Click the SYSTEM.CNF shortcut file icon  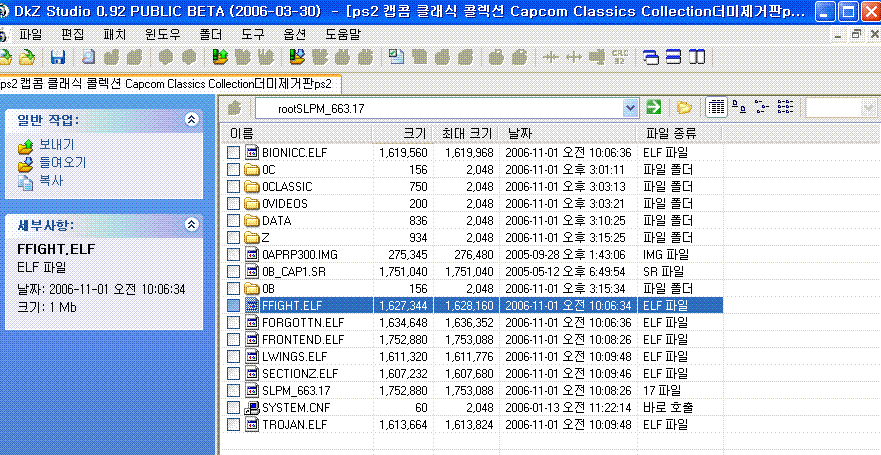pos(251,407)
